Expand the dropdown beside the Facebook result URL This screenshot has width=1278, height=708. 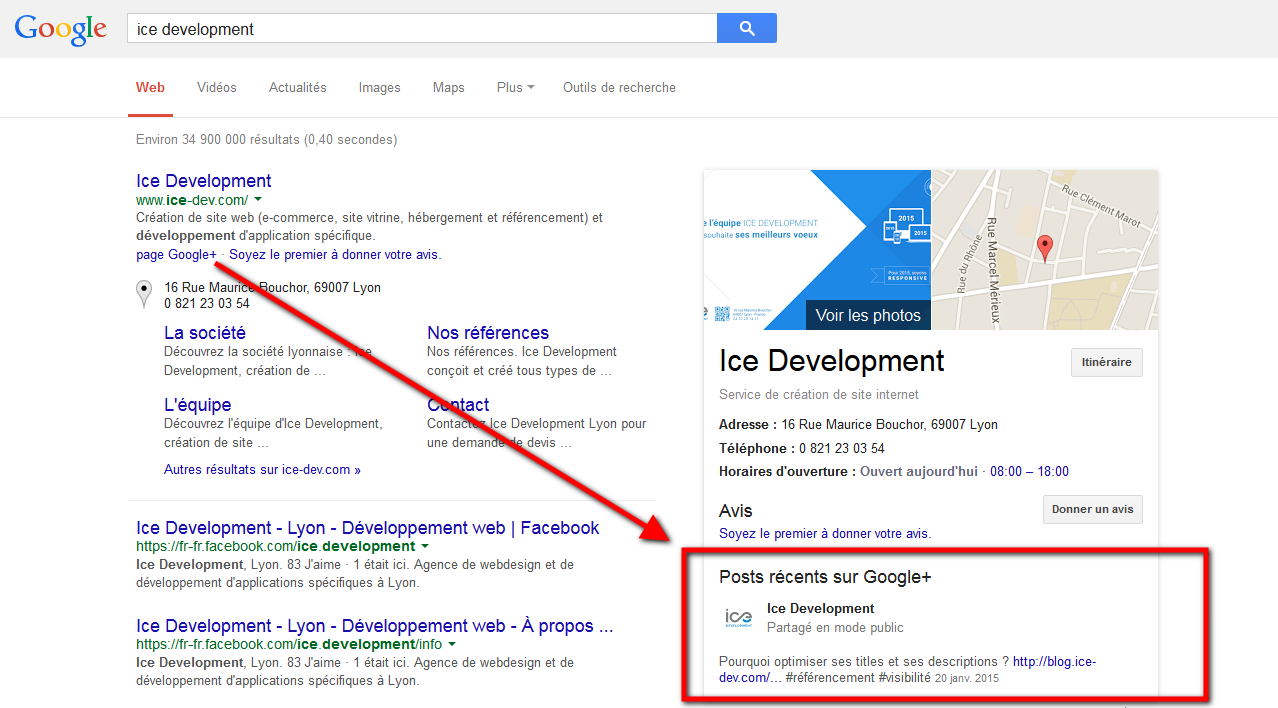[426, 547]
